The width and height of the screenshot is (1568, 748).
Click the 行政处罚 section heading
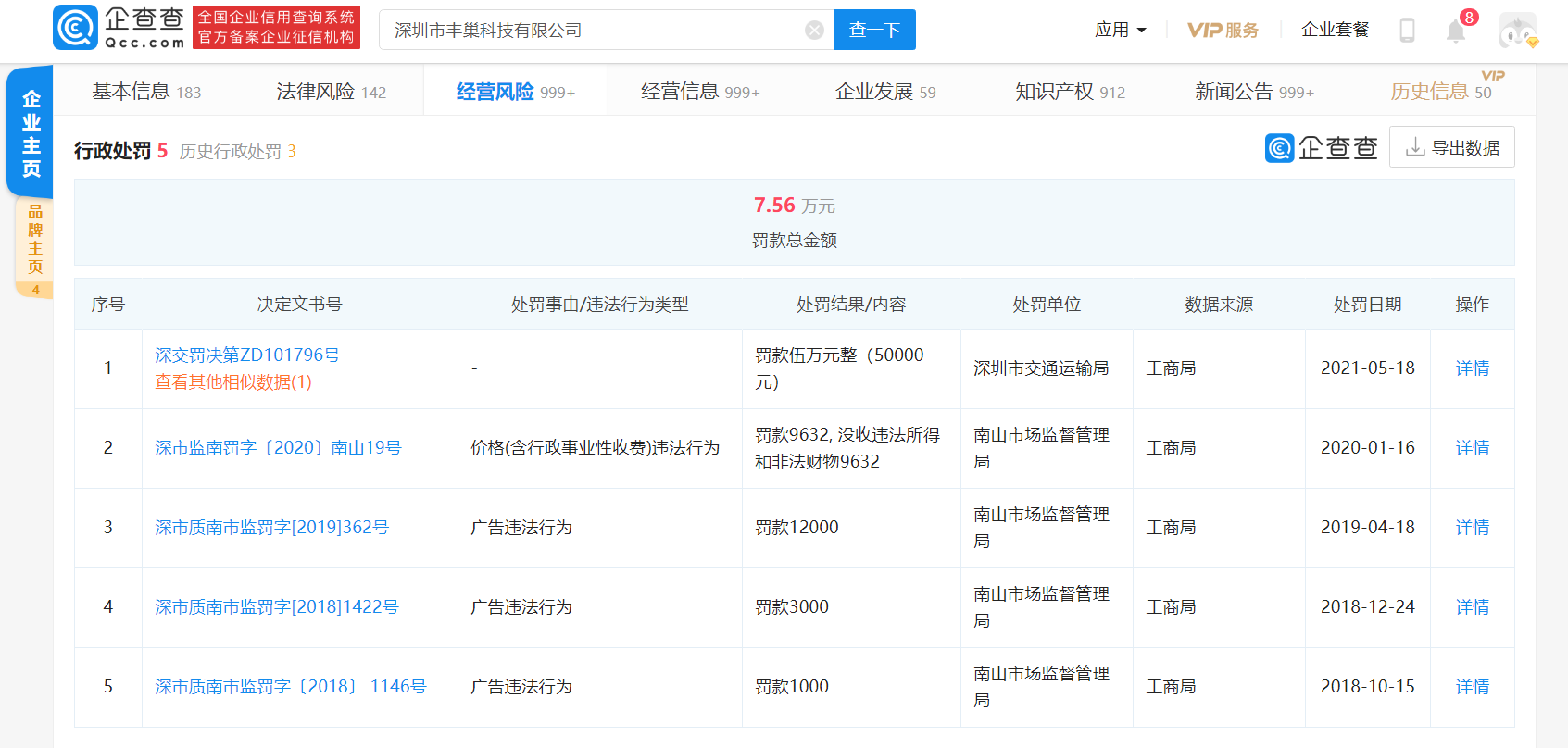[x=112, y=151]
